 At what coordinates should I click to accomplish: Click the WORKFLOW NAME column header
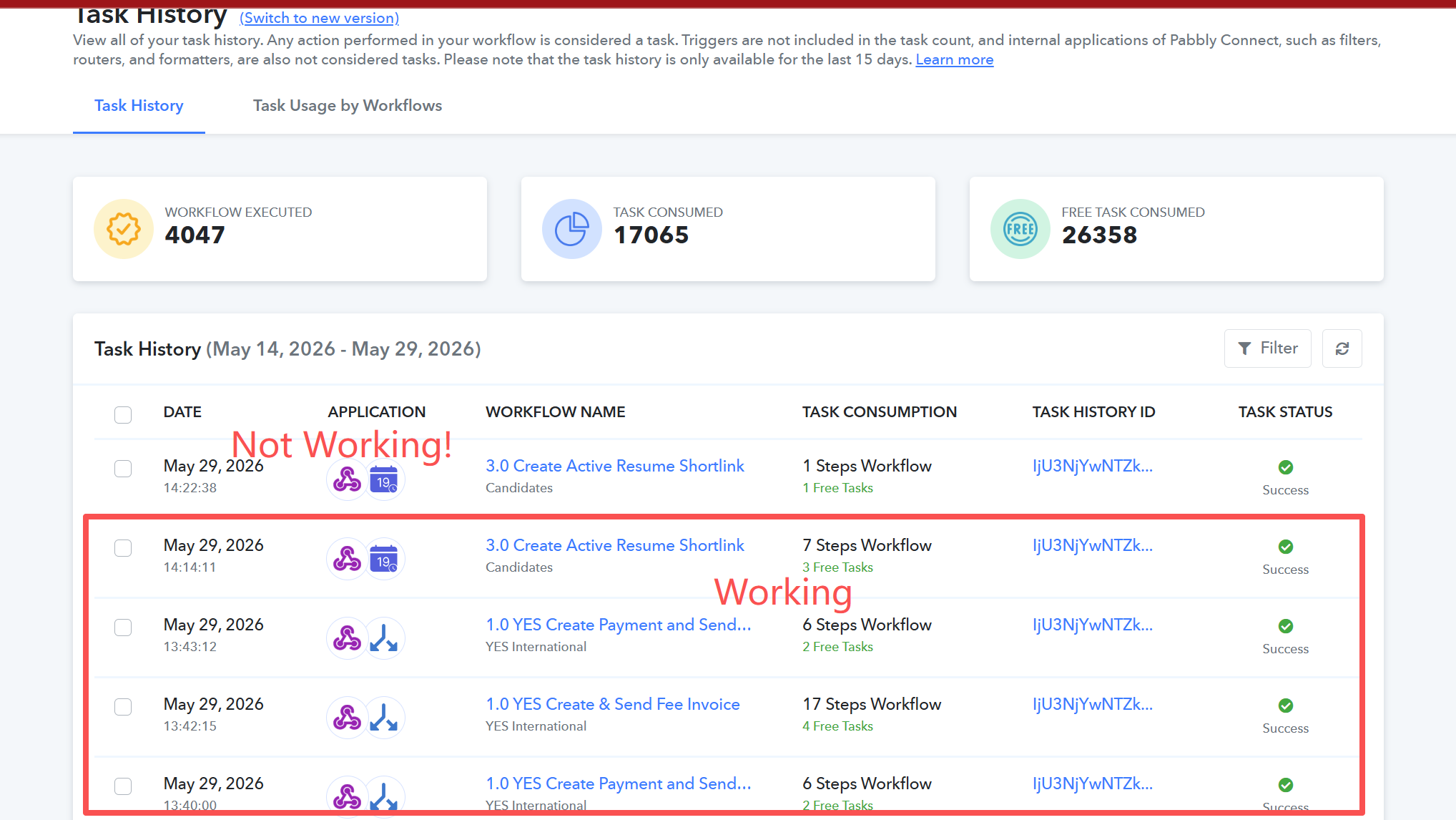556,412
